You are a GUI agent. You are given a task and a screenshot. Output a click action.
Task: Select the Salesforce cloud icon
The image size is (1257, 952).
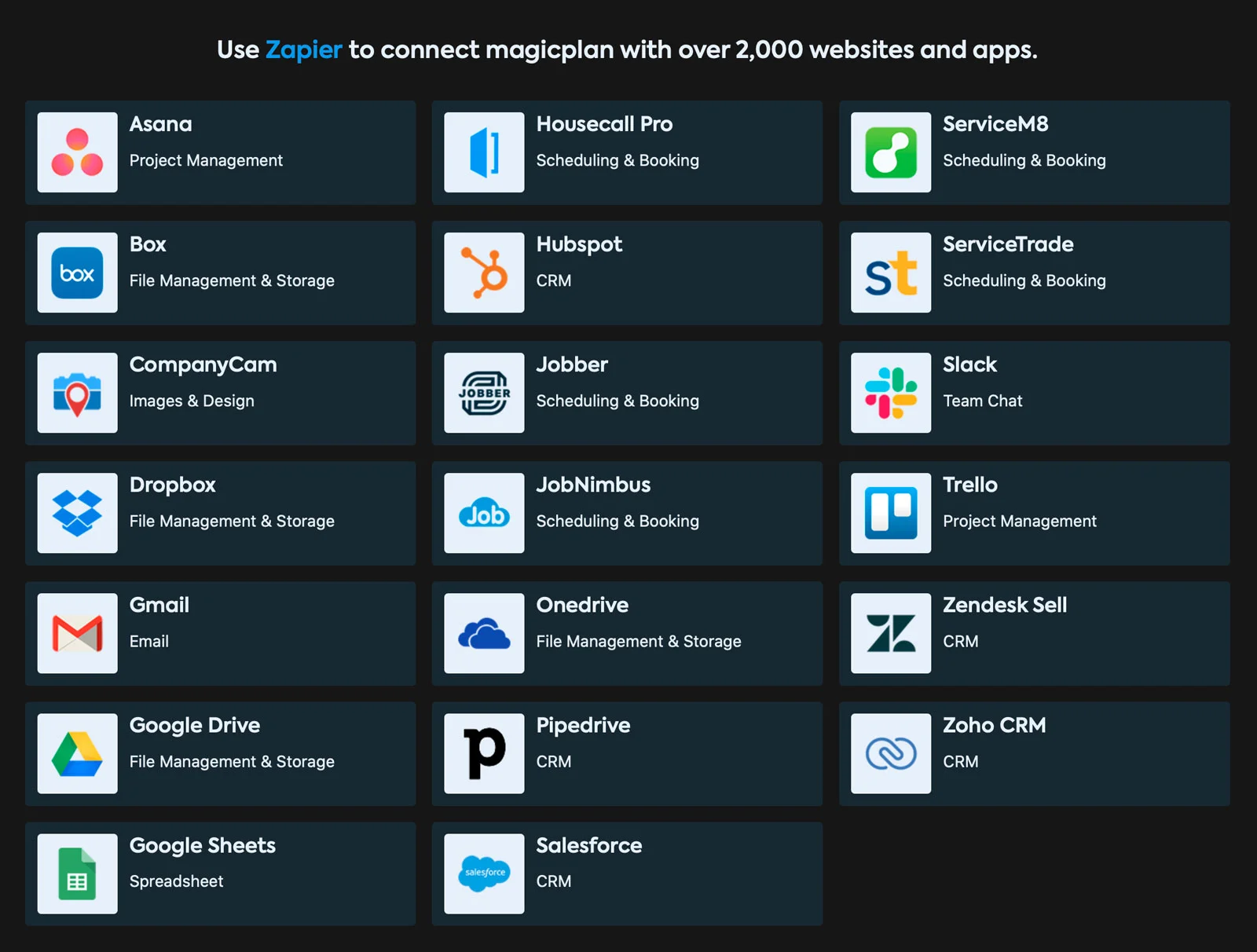click(x=484, y=873)
